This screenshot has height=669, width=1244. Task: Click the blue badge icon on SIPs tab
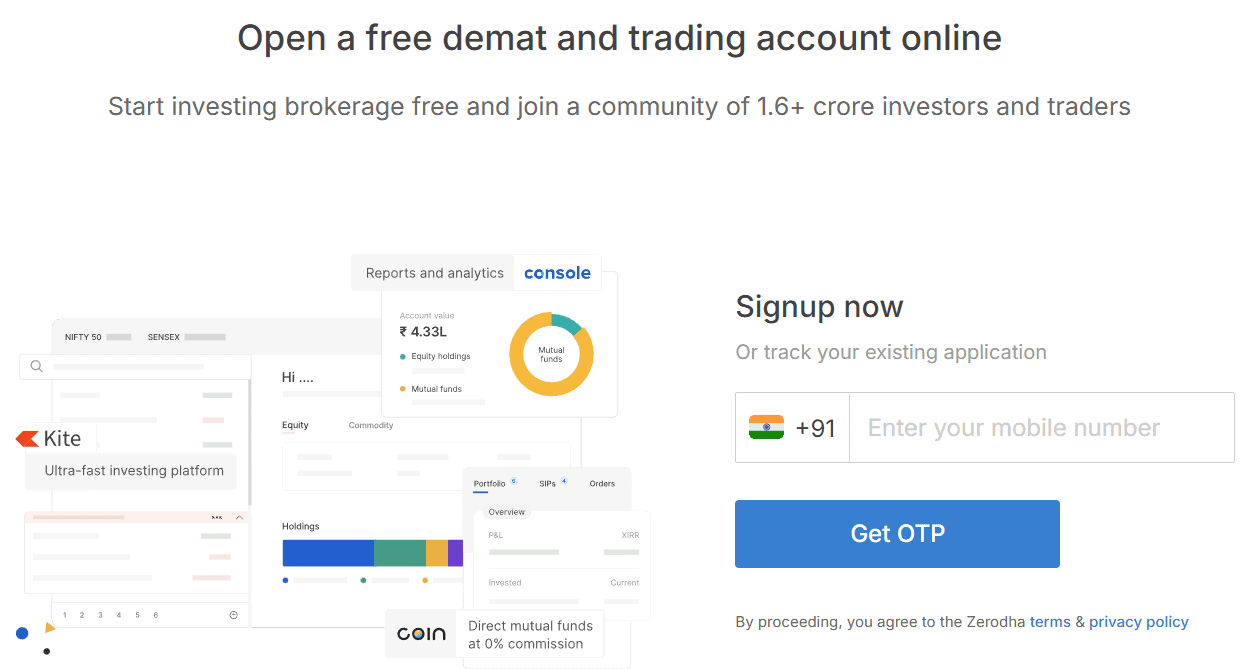tap(563, 482)
